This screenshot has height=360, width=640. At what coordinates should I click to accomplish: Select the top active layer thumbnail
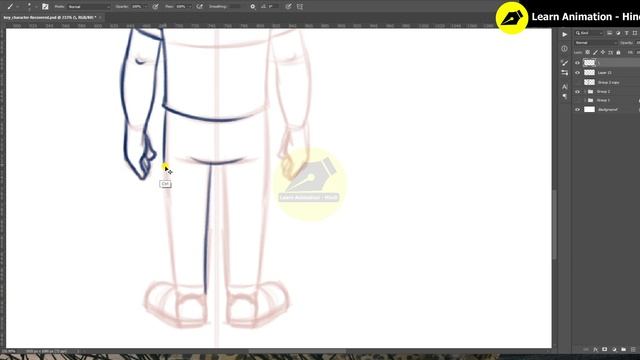click(x=589, y=62)
